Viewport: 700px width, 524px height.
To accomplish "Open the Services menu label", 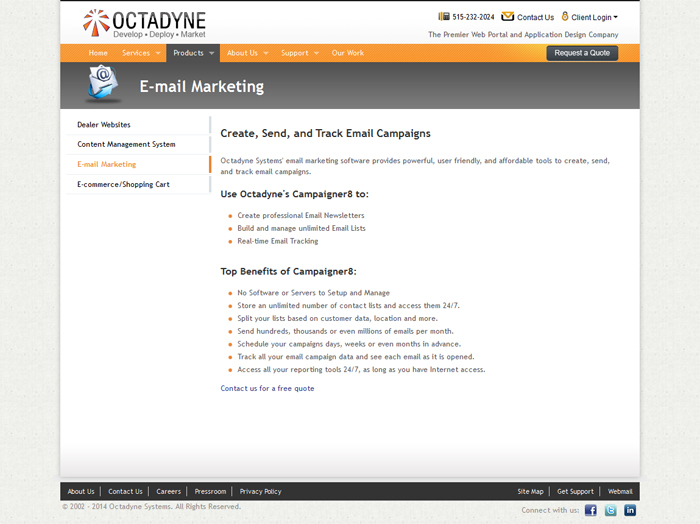I will (136, 53).
